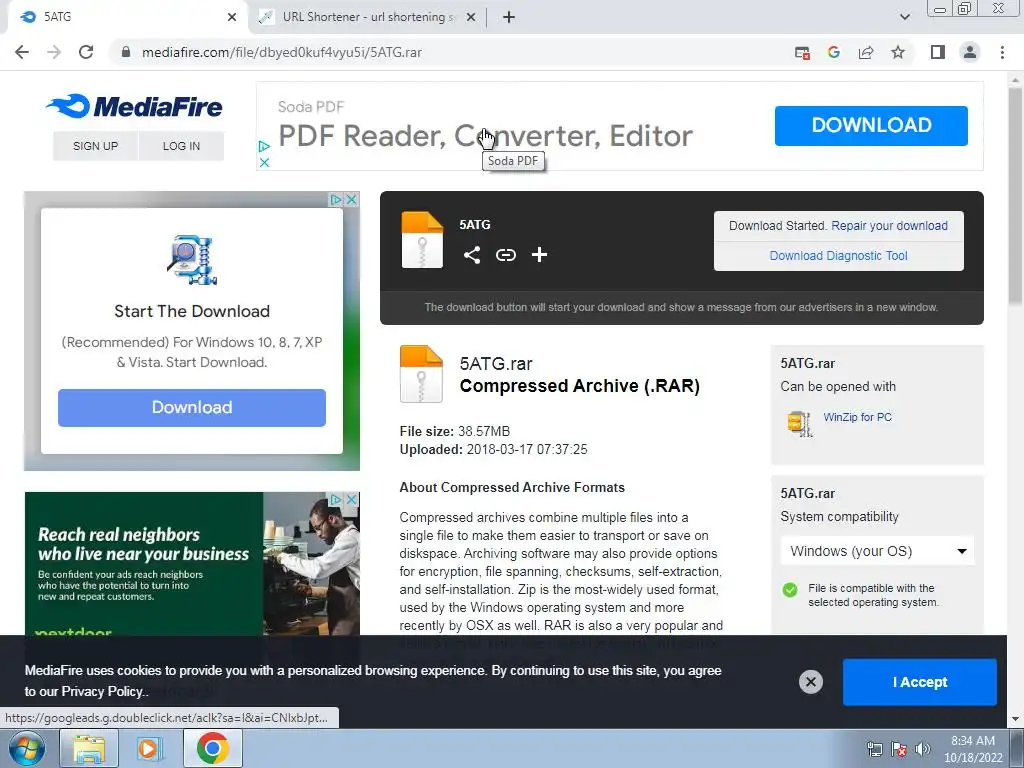Image resolution: width=1024 pixels, height=768 pixels.
Task: Click the Nextdoor ad image
Action: 192,564
